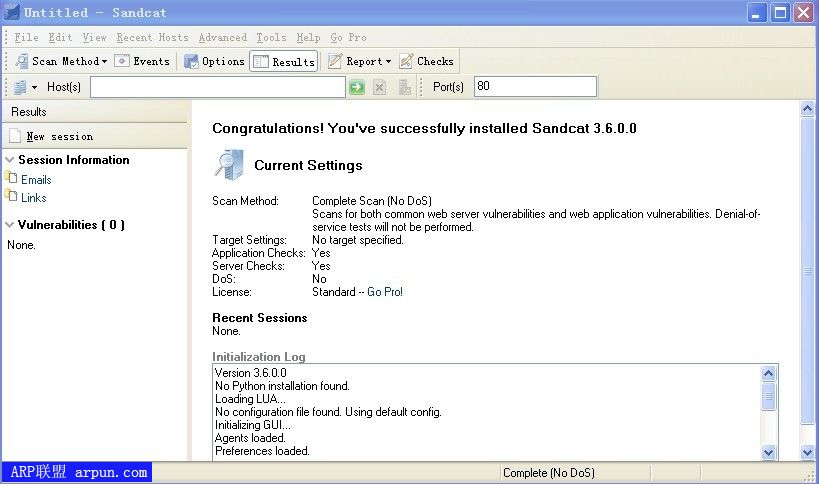
Task: Click the Port(s) input field
Action: tap(535, 86)
